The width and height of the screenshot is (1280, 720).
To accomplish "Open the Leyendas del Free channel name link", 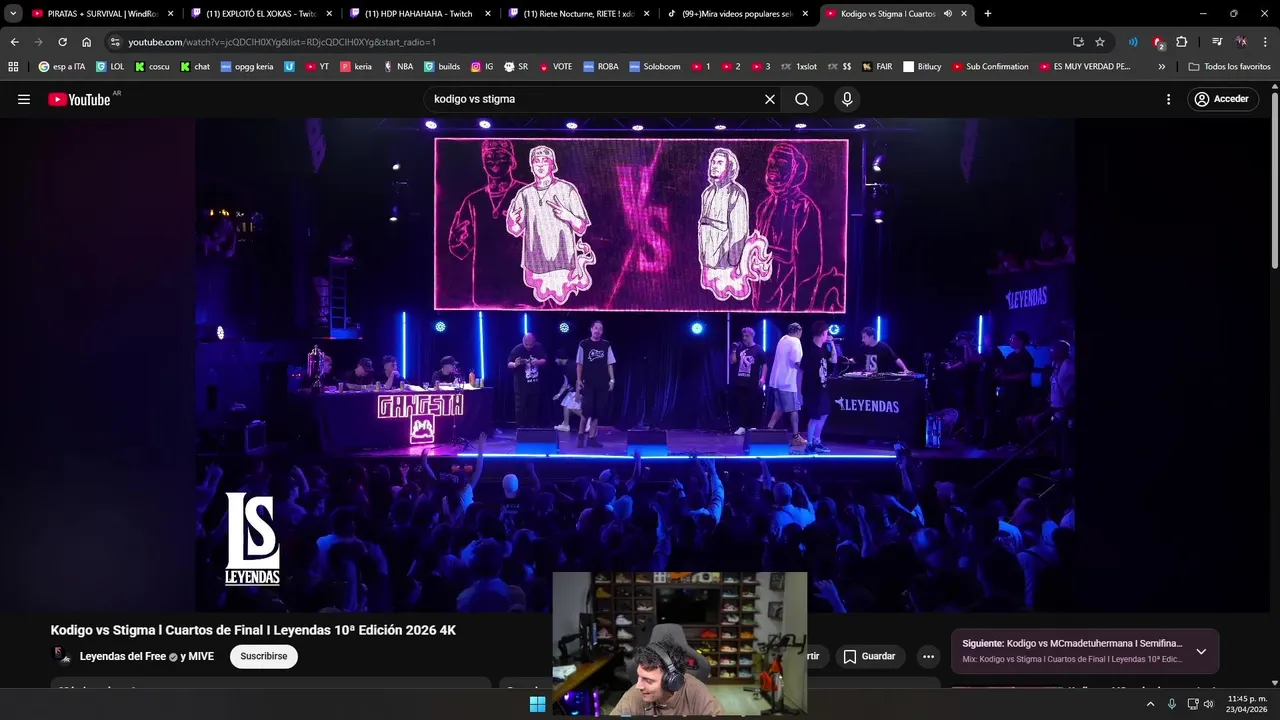I will [x=123, y=657].
